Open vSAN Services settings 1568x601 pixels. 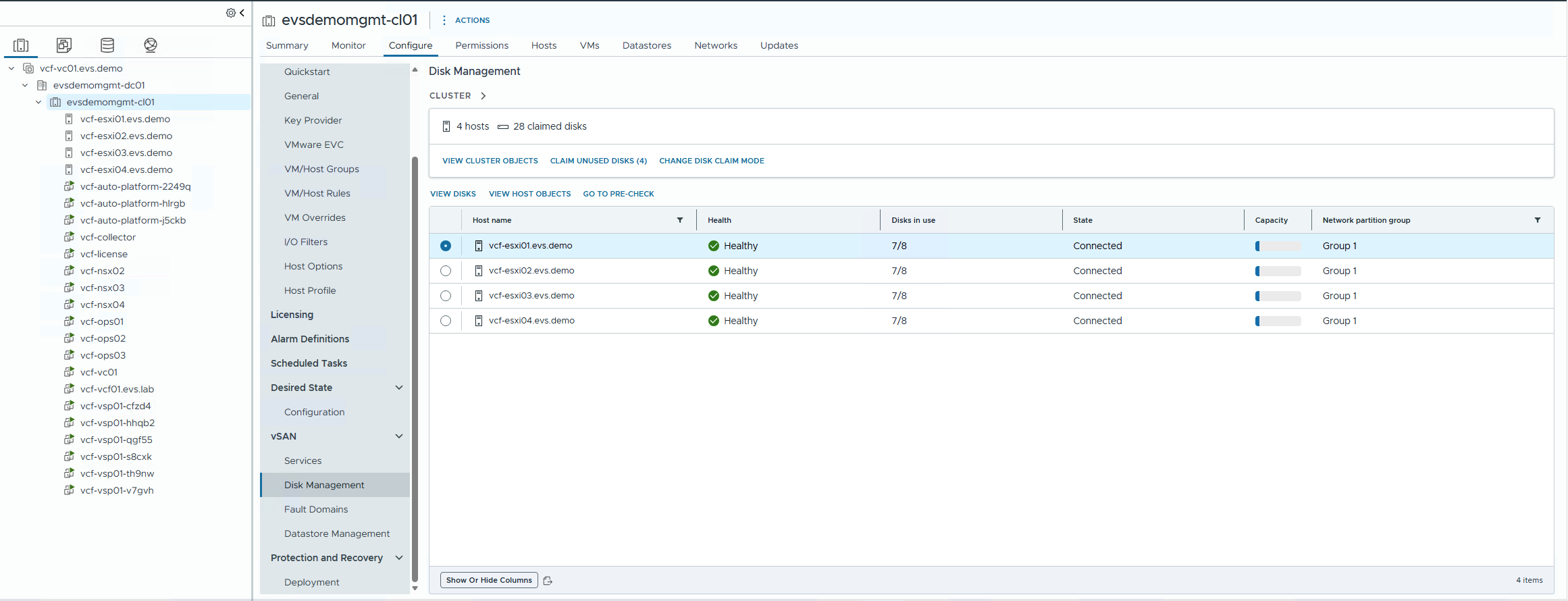pos(303,461)
